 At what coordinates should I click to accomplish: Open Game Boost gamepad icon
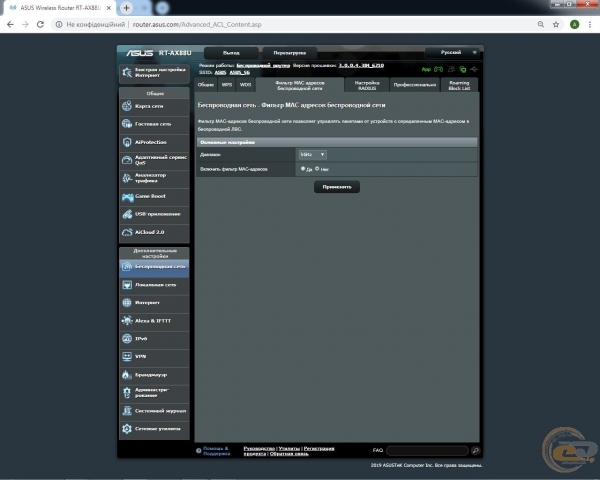coord(127,196)
